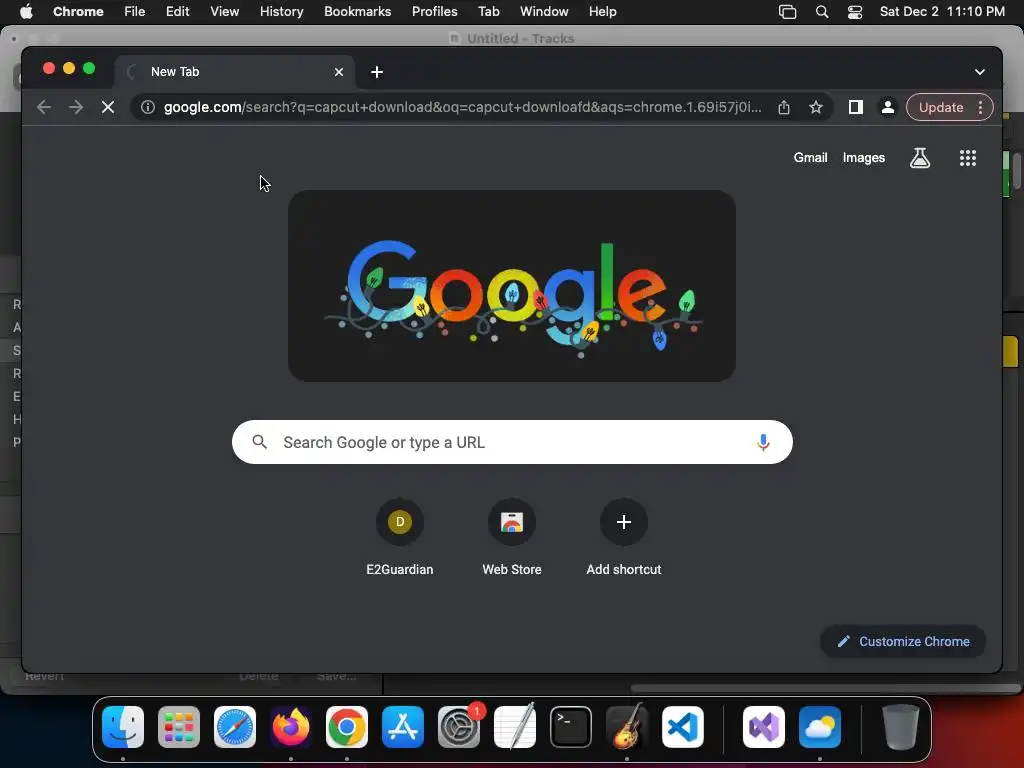Open the Apple menu
The image size is (1024, 768).
[x=25, y=12]
